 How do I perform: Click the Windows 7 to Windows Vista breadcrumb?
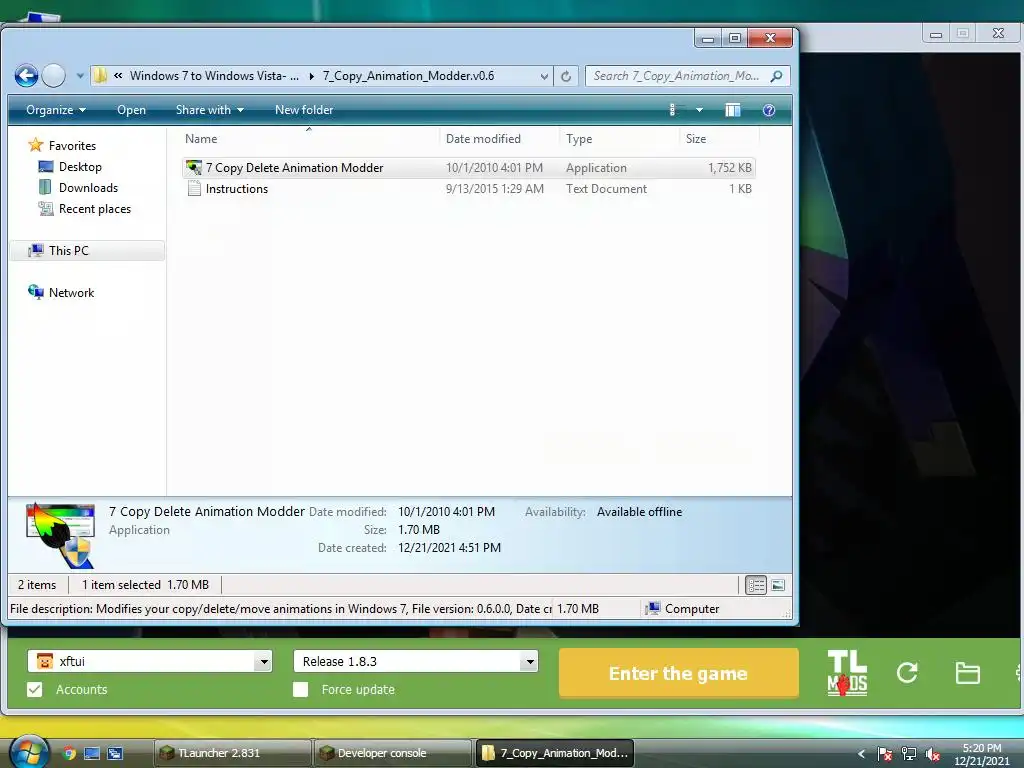point(214,76)
